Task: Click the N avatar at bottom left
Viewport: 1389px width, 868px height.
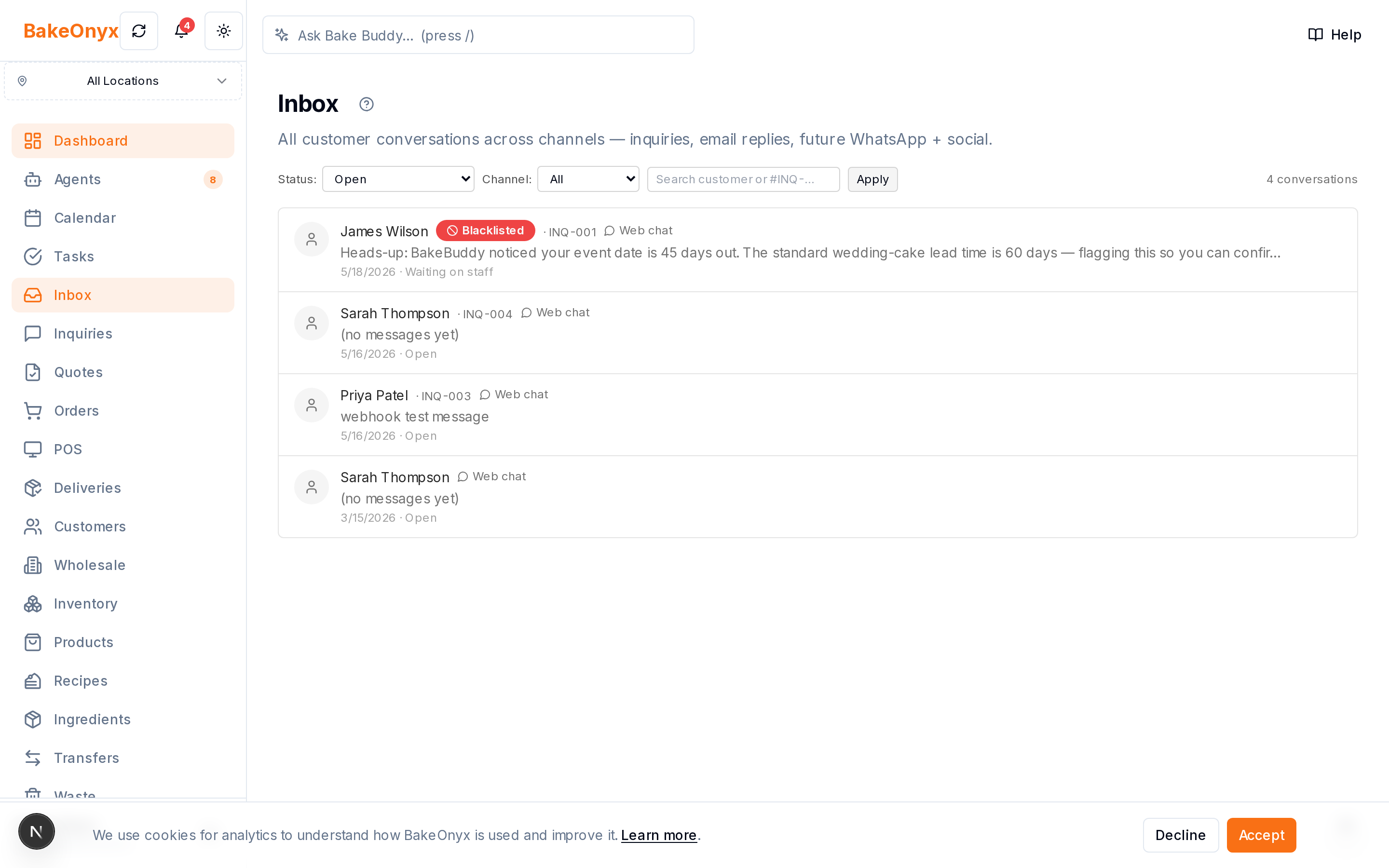Action: [x=37, y=831]
